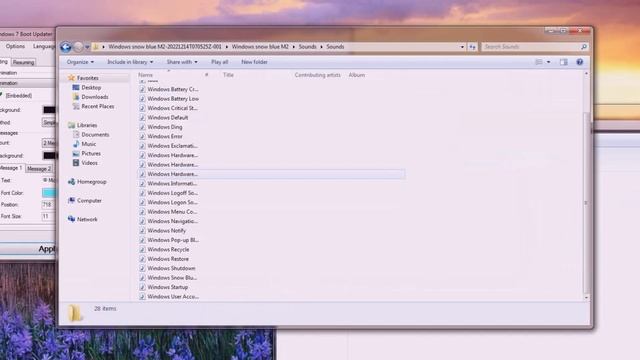Image resolution: width=640 pixels, height=360 pixels.
Task: Expand the Share with menu
Action: pyautogui.click(x=182, y=62)
